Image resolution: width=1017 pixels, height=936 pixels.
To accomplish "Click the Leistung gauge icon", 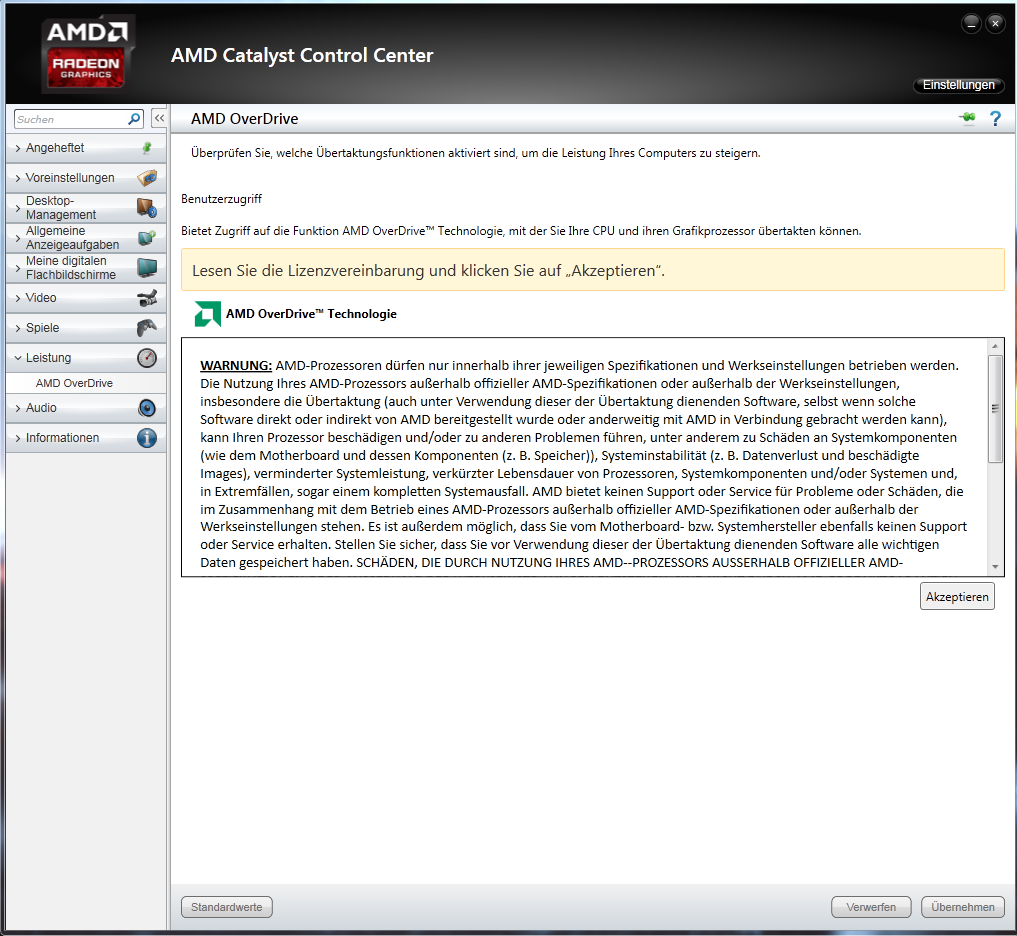I will (x=147, y=357).
